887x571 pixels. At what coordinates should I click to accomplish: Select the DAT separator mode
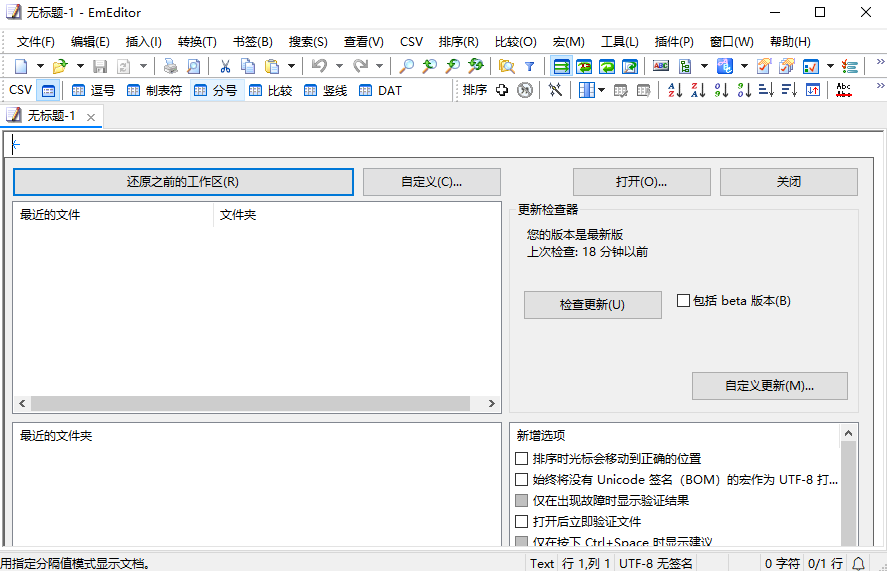[x=381, y=91]
